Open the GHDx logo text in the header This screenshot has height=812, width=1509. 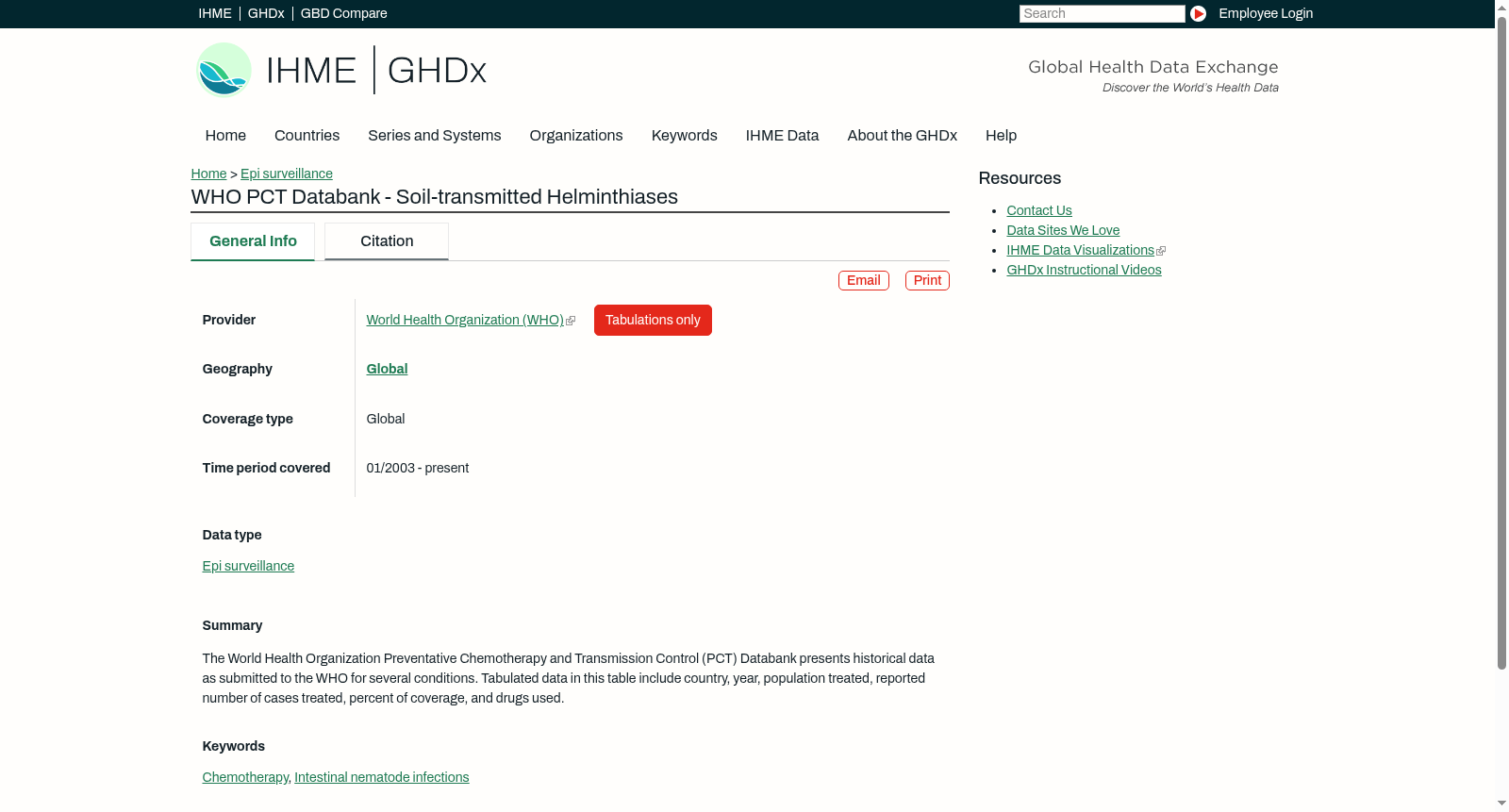pyautogui.click(x=437, y=71)
